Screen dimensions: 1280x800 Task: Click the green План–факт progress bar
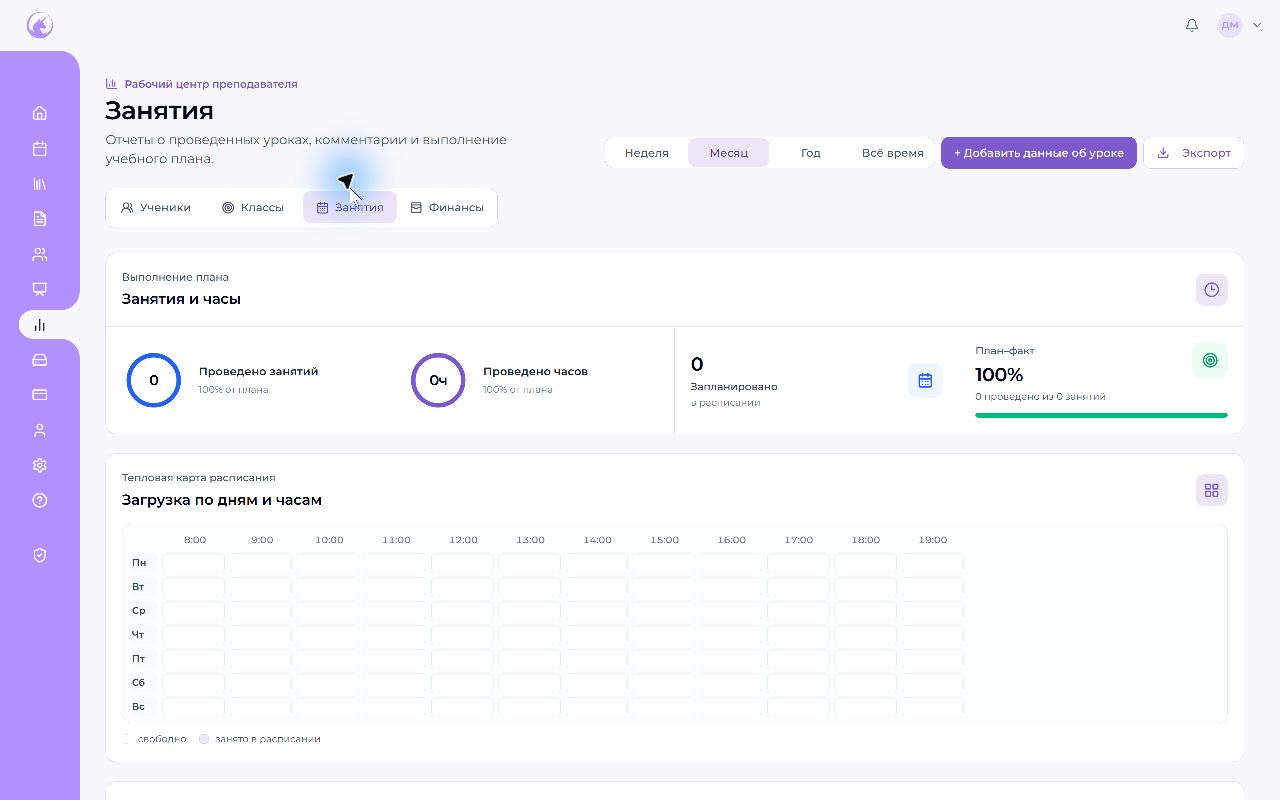(1101, 415)
